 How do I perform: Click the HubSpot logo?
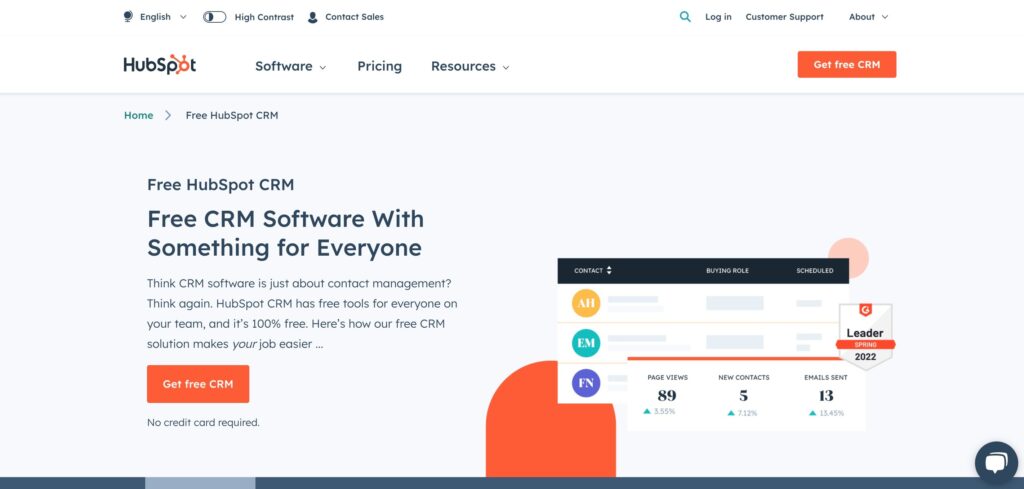160,65
